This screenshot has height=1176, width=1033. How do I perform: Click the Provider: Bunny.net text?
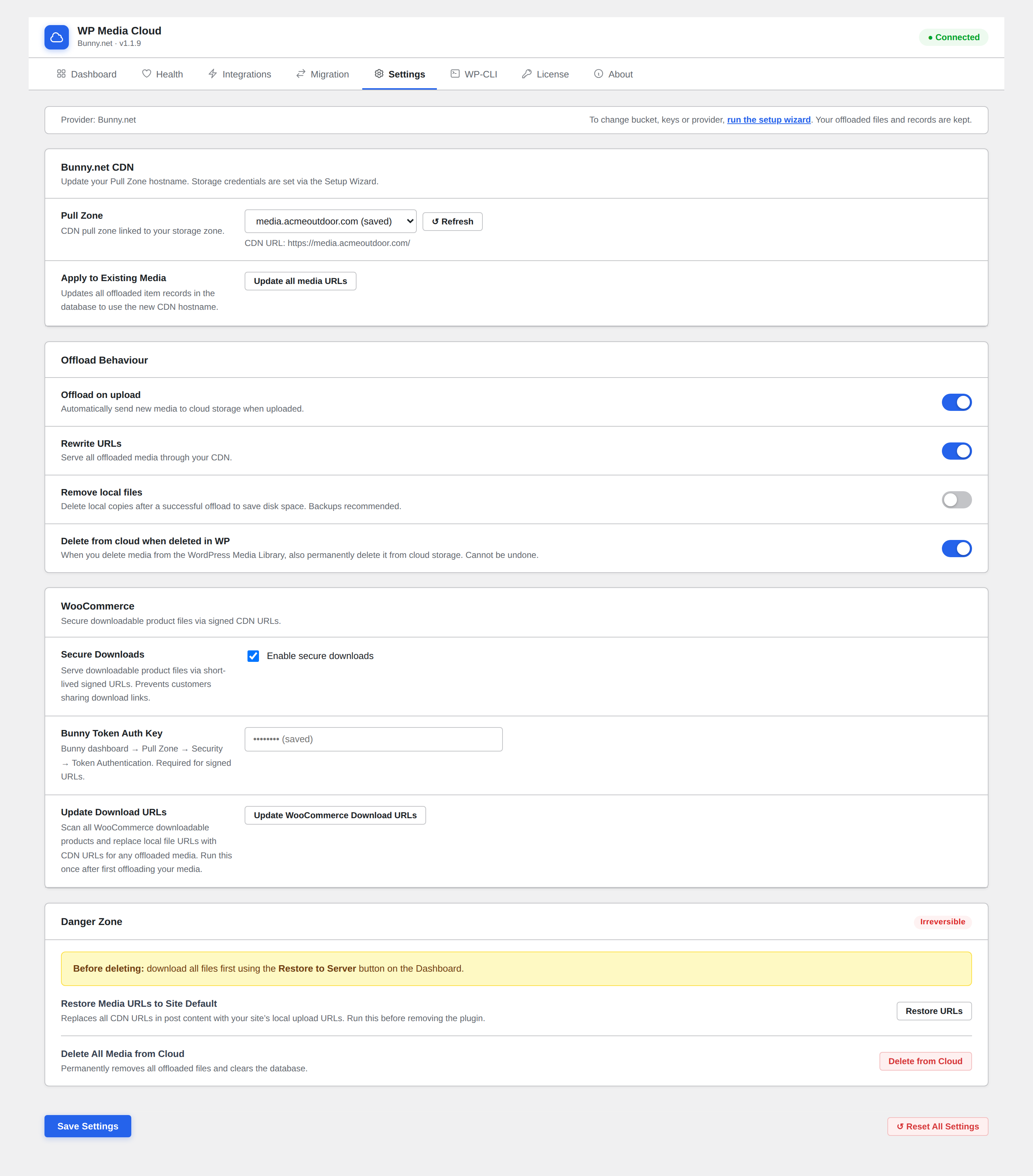[x=98, y=120]
